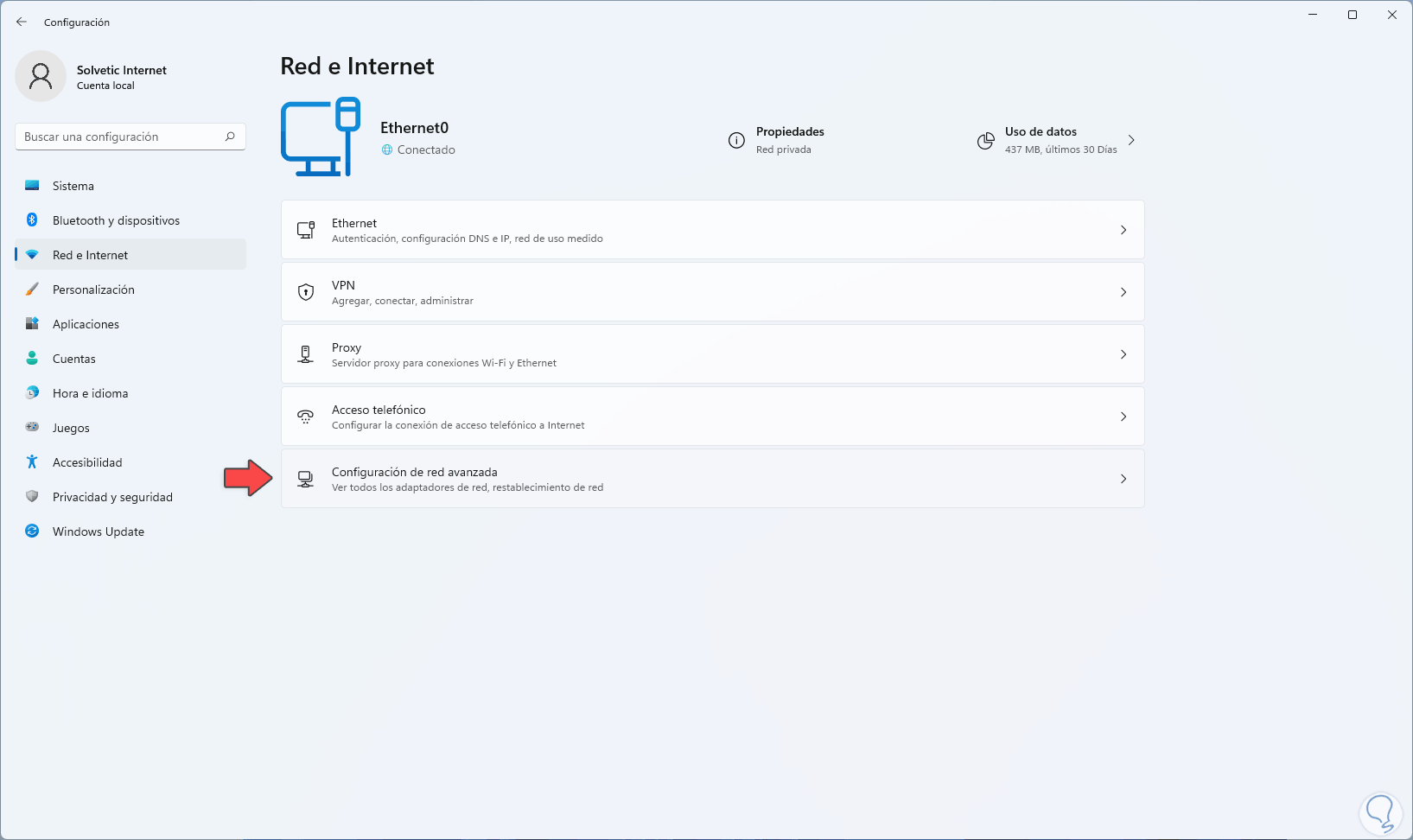1413x840 pixels.
Task: Click the Windows Update sync icon
Action: 32,531
